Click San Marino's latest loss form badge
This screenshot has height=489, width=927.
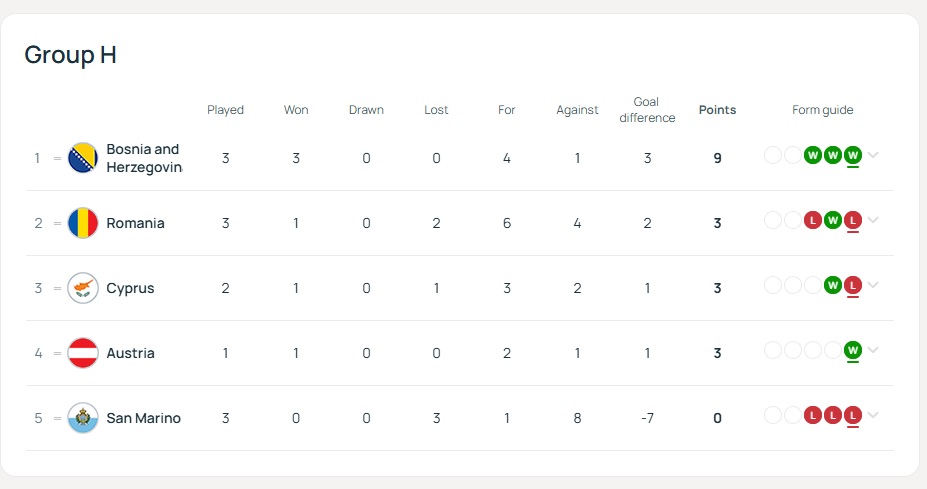coord(853,415)
